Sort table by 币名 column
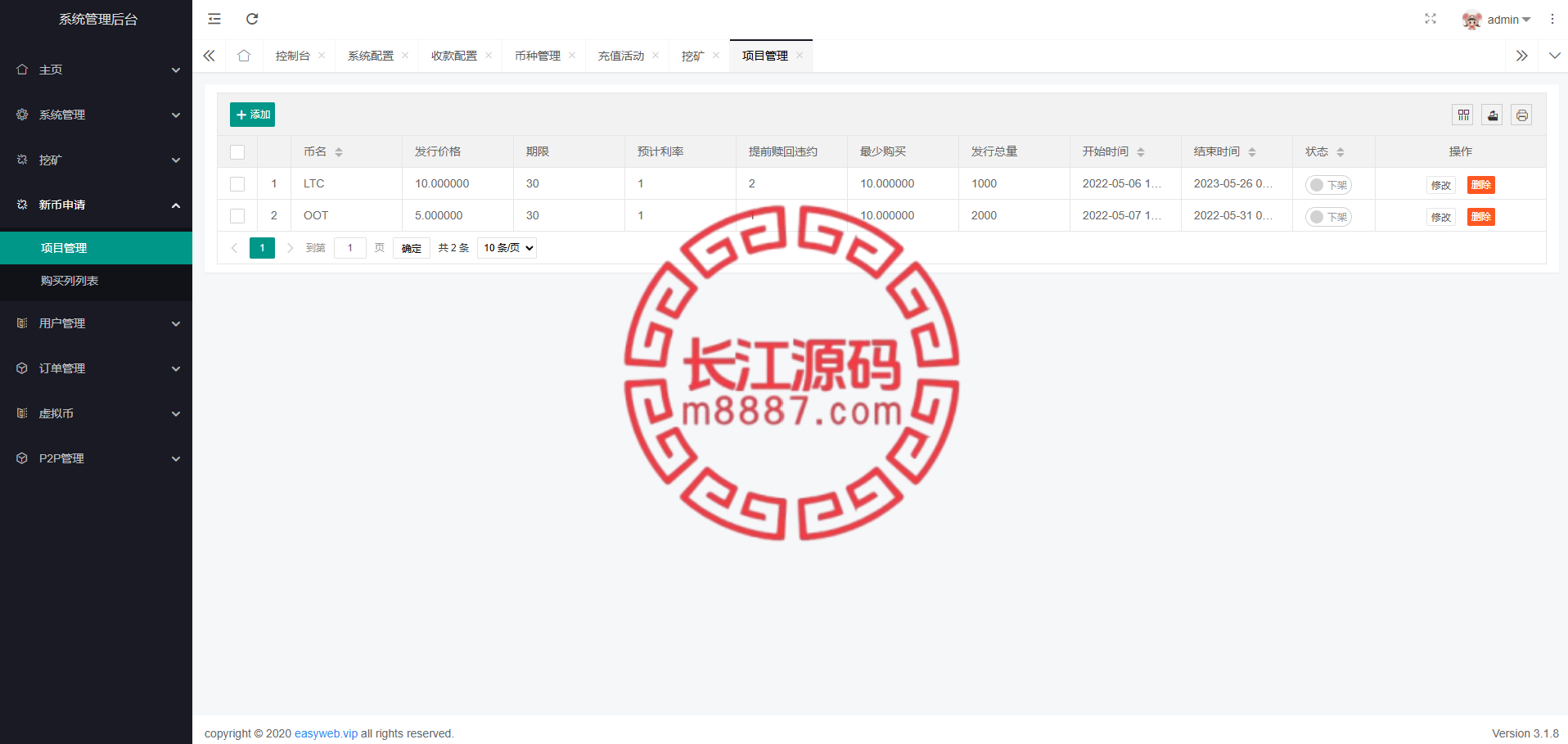The image size is (1568, 744). tap(339, 152)
